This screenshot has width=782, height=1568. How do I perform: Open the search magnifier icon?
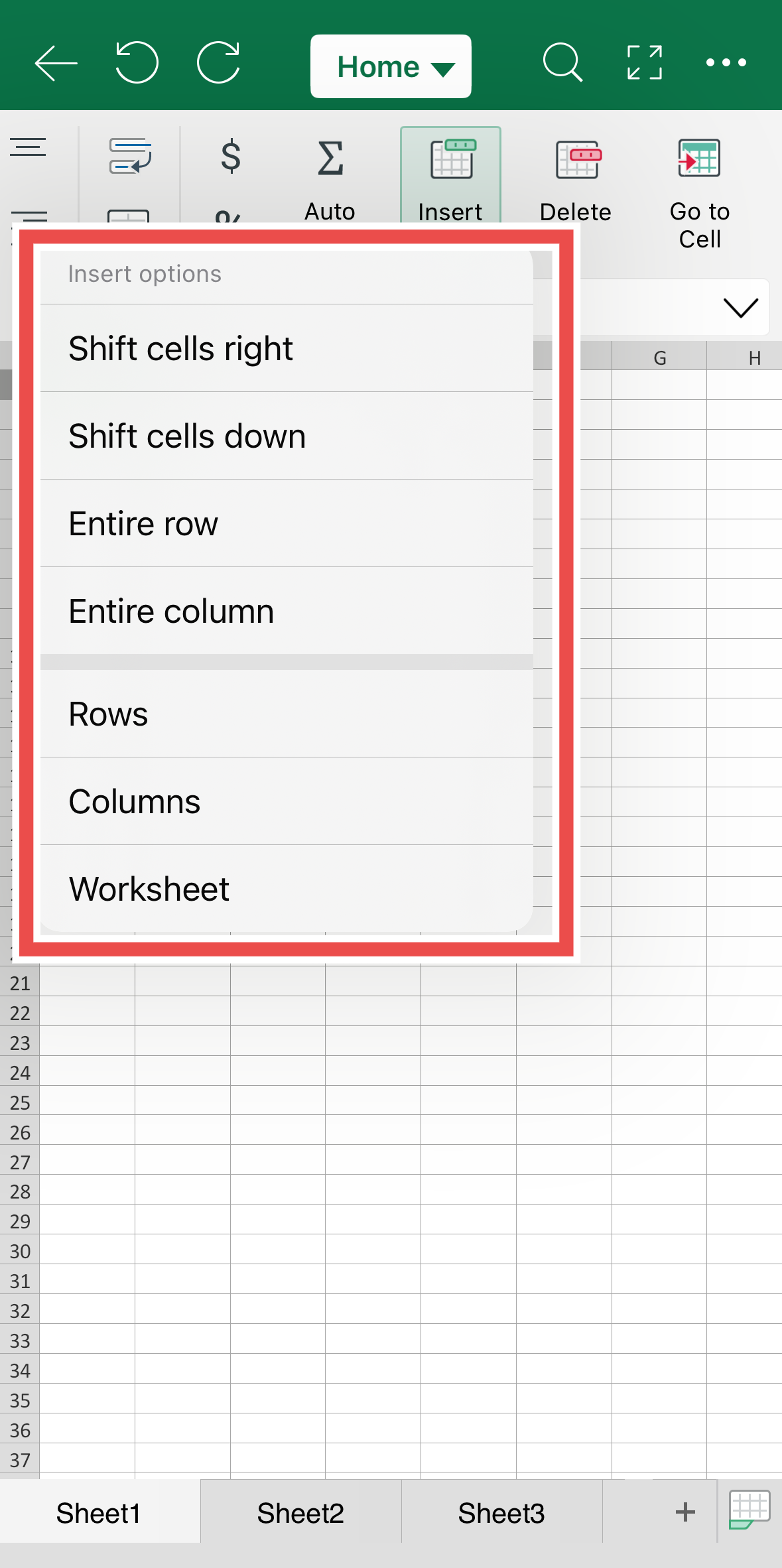pos(562,62)
